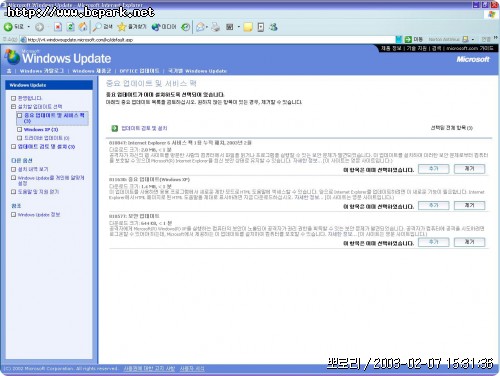Click the Print toolbar icon

216,27
